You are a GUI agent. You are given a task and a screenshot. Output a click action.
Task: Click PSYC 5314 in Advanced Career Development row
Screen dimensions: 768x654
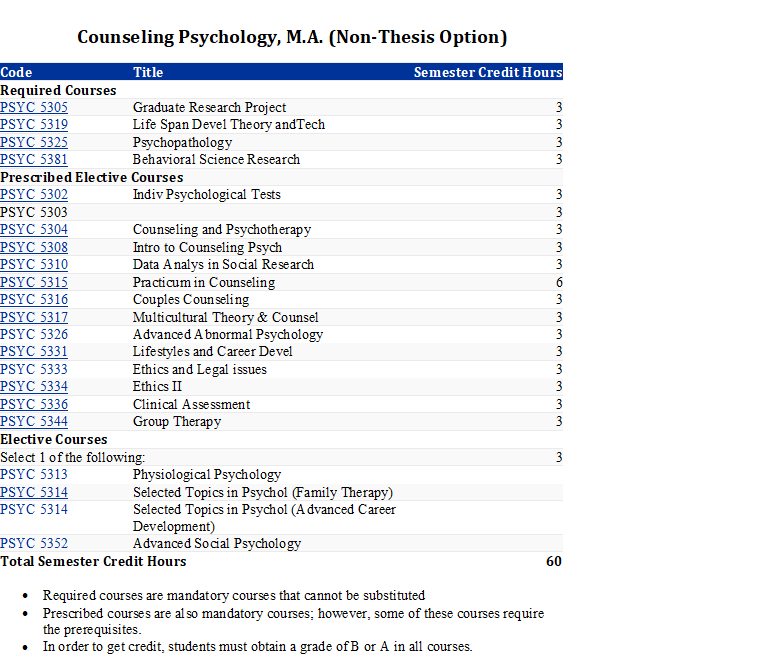34,509
